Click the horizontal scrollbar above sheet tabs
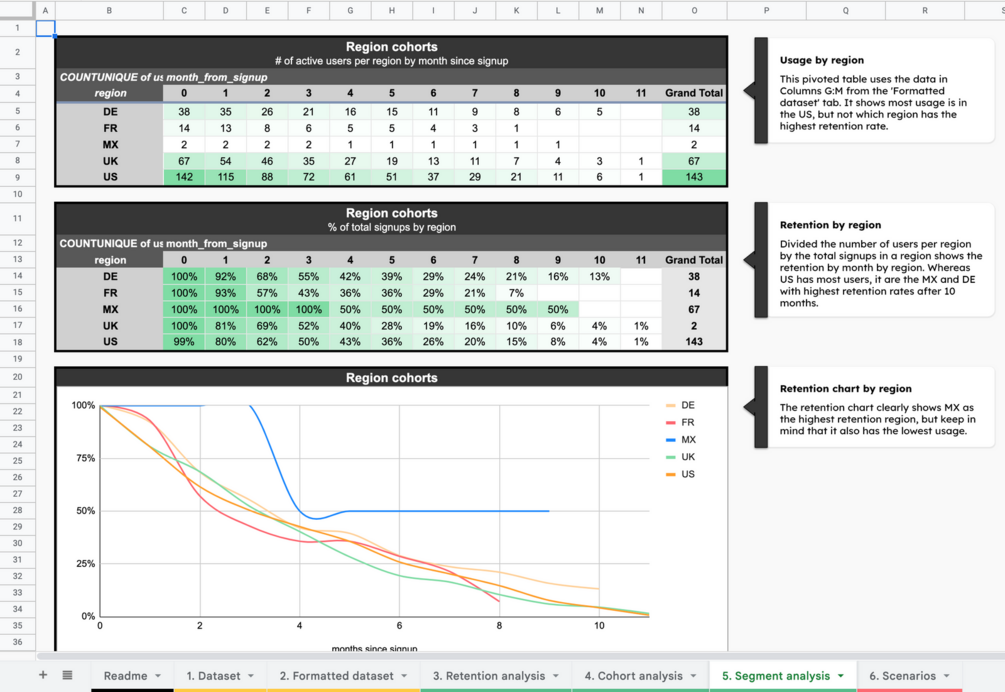The image size is (1005, 692). point(513,655)
